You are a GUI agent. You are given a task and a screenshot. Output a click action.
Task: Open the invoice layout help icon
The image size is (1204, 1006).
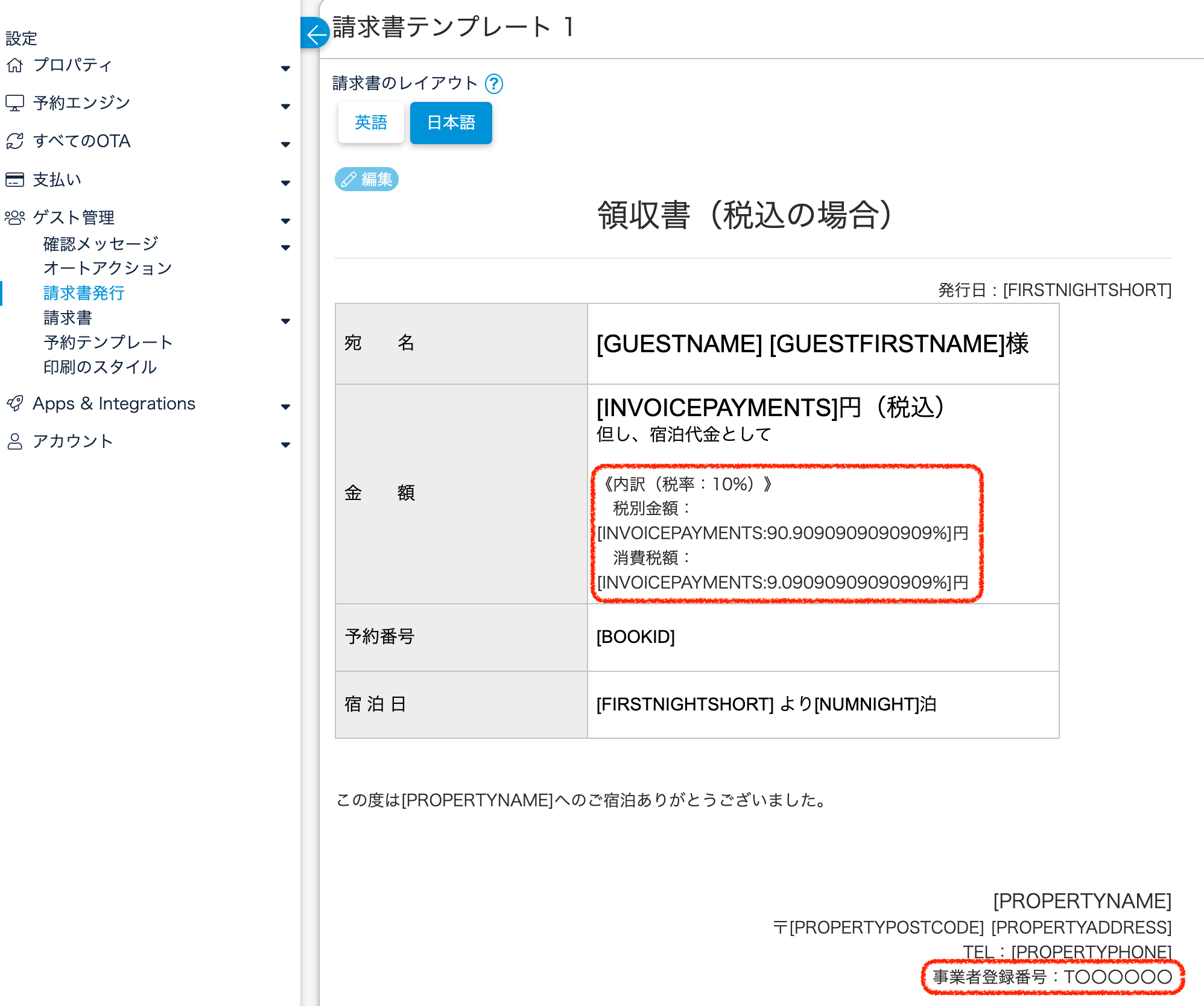coord(493,84)
